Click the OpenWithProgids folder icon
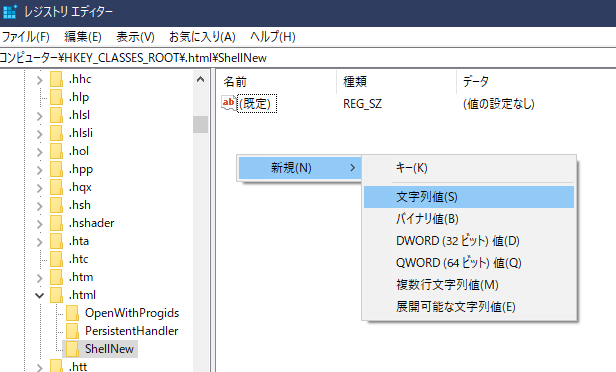The height and width of the screenshot is (372, 616). [72, 313]
